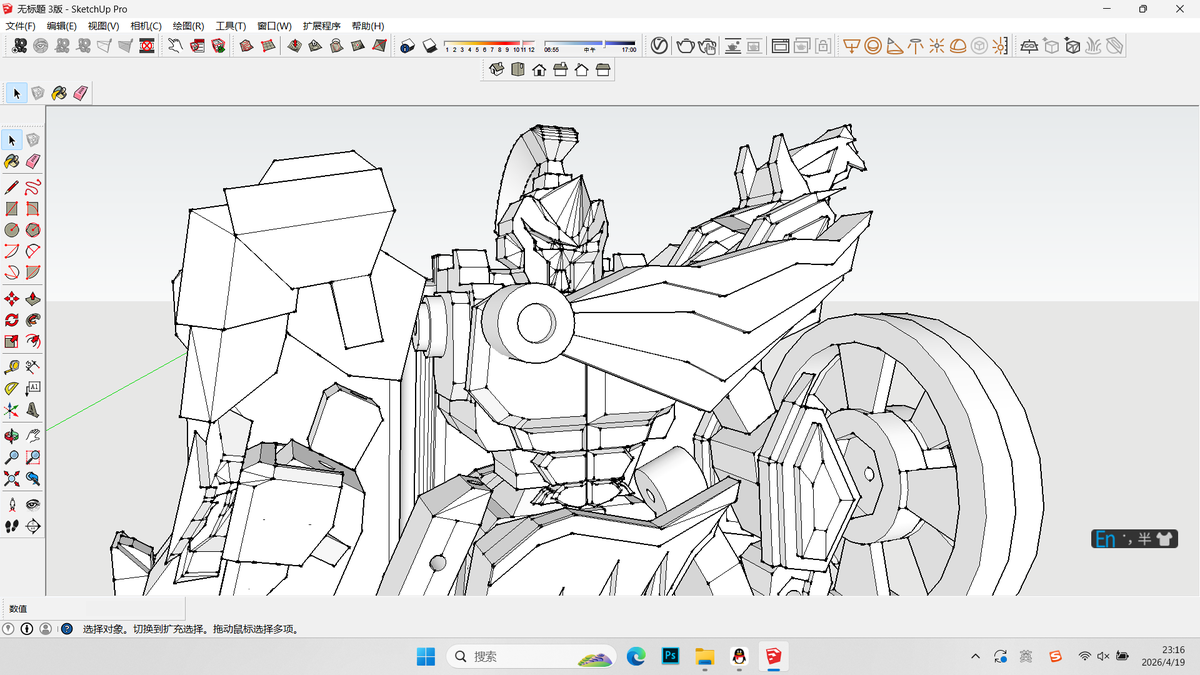Start V-Ray render with teapot icon
The width and height of the screenshot is (1200, 675).
(685, 45)
